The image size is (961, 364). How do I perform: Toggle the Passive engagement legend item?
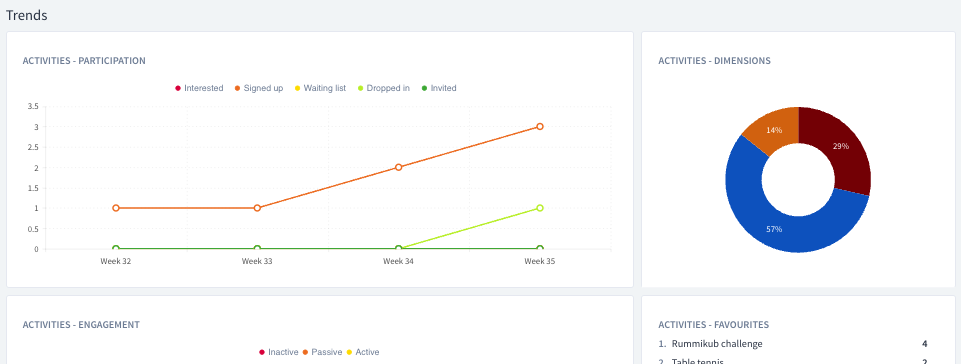(x=322, y=352)
